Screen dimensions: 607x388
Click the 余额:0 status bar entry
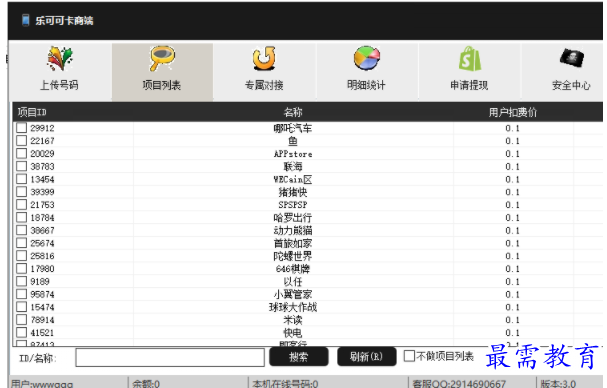(x=146, y=384)
